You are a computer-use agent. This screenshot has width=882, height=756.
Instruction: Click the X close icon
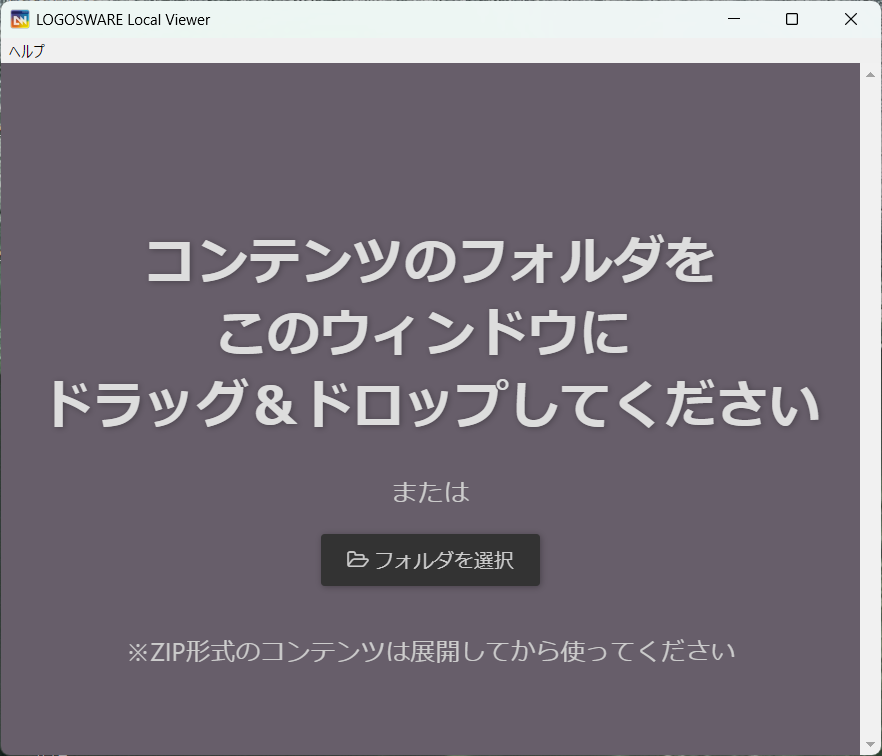(850, 18)
